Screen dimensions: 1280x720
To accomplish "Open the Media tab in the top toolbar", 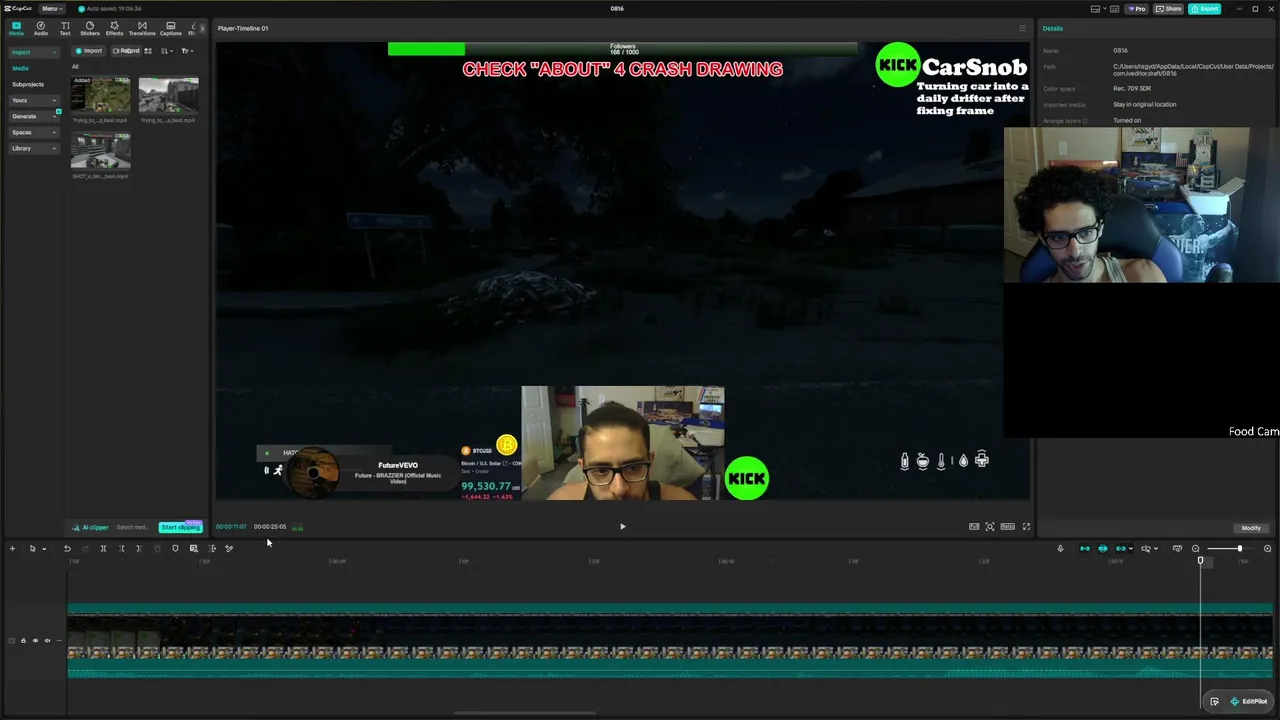I will 16,28.
